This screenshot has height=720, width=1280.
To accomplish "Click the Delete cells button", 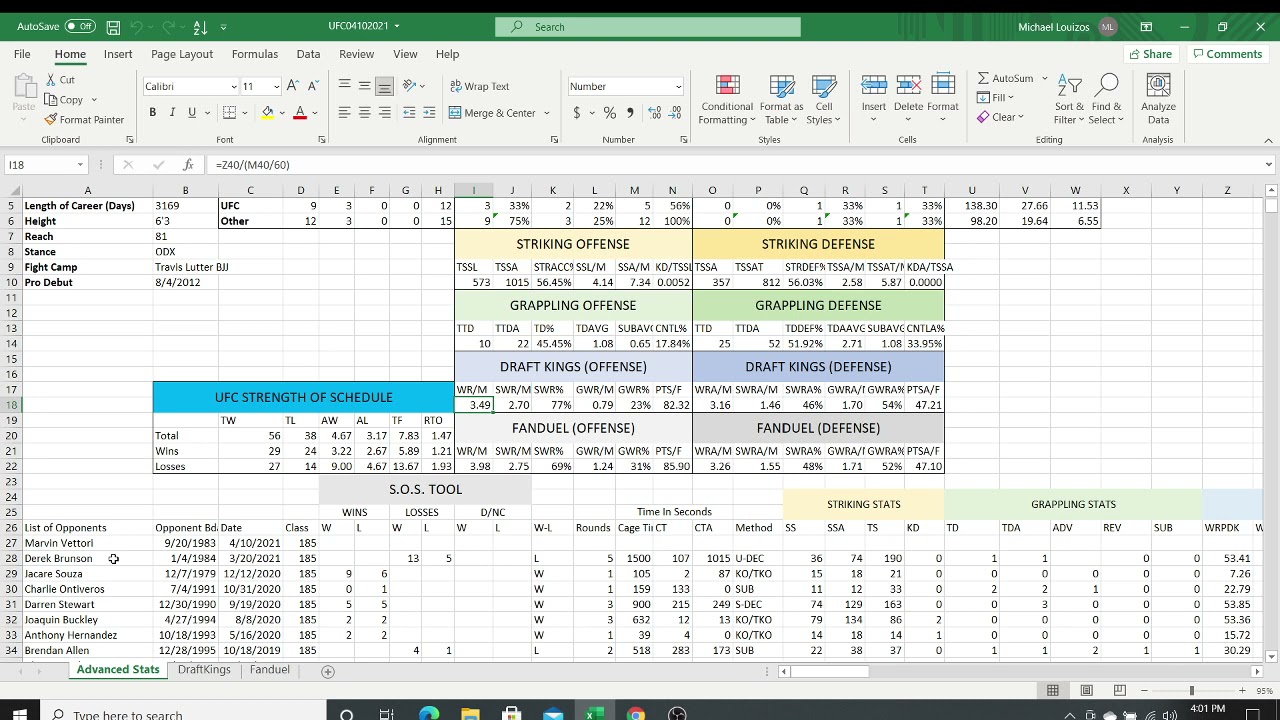I will tap(908, 100).
